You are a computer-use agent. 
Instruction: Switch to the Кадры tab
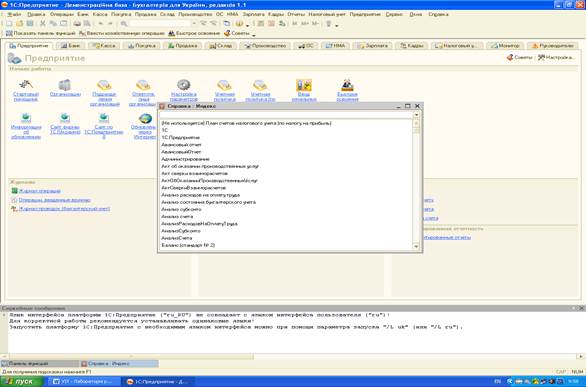[x=411, y=46]
